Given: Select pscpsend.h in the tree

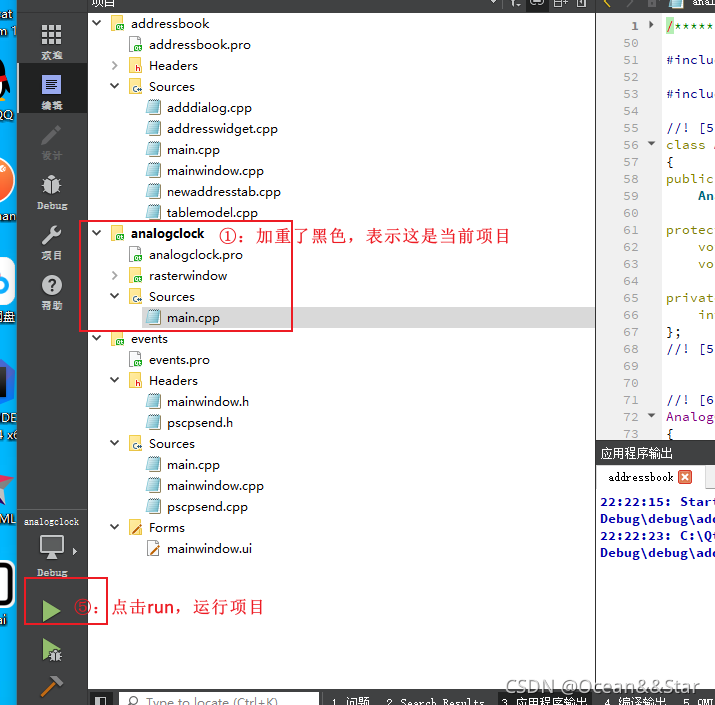Looking at the screenshot, I should coord(200,423).
